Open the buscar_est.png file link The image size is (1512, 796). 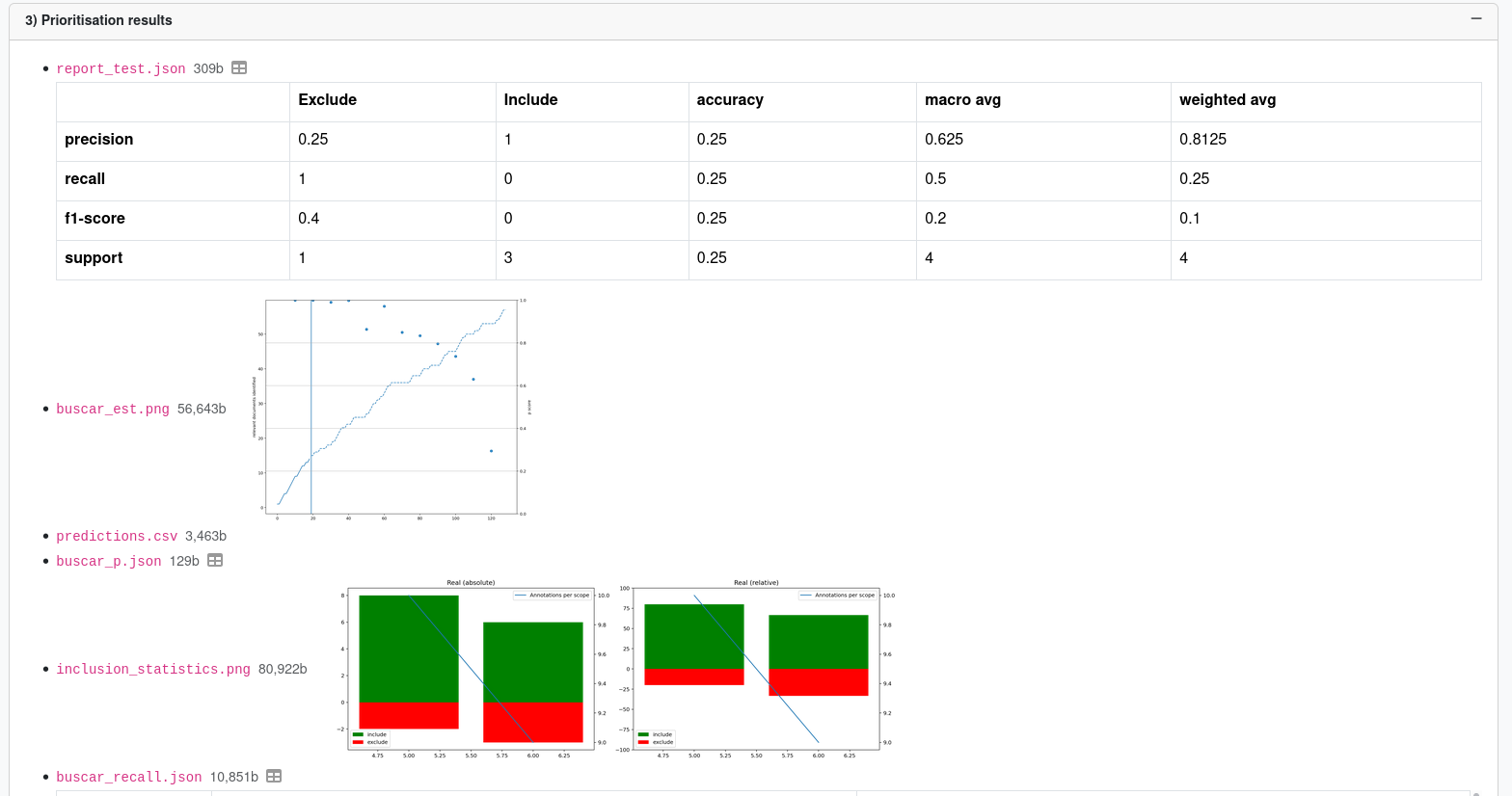click(113, 410)
